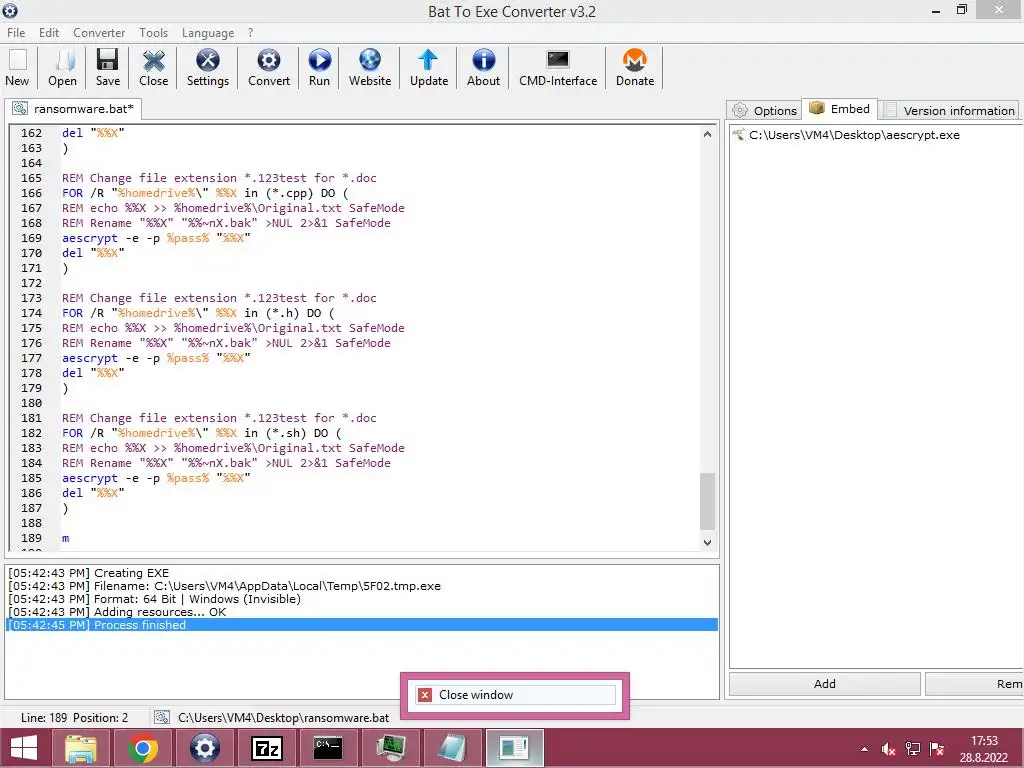Click the muted volume tray icon

coord(888,749)
